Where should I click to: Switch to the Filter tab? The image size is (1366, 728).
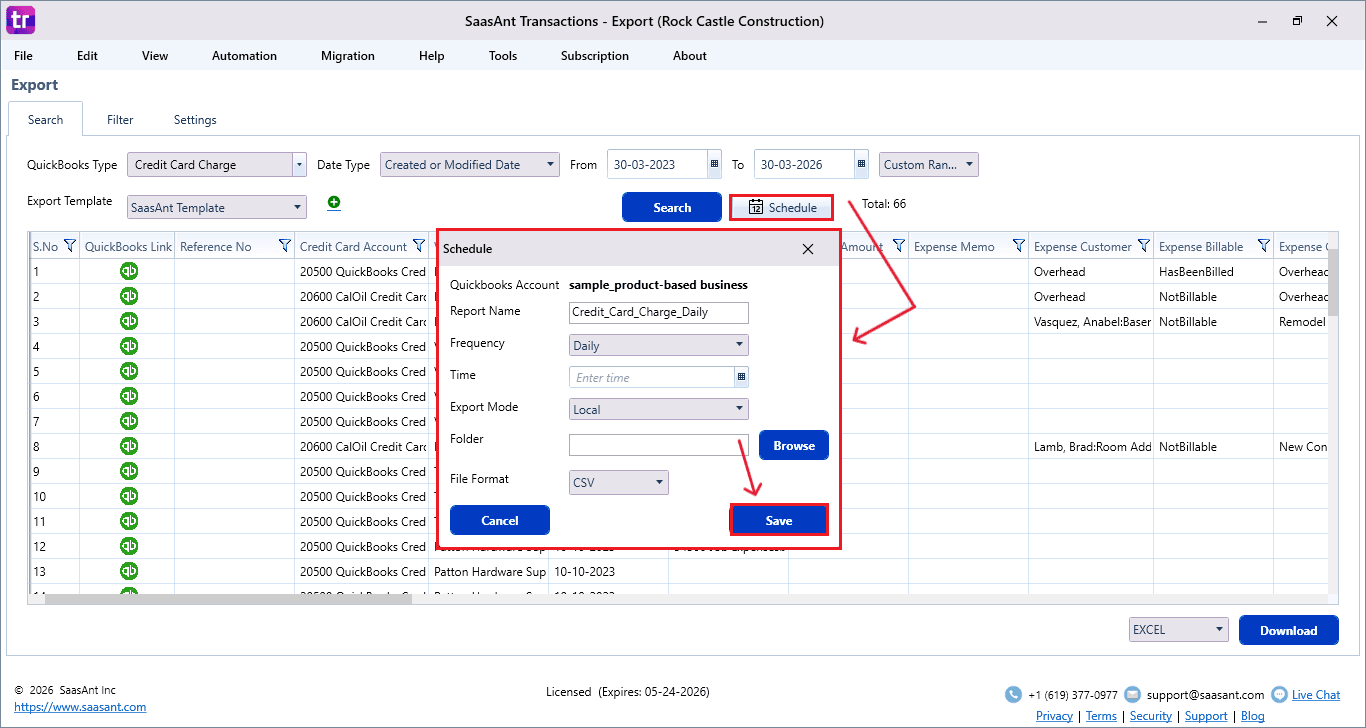click(x=120, y=120)
